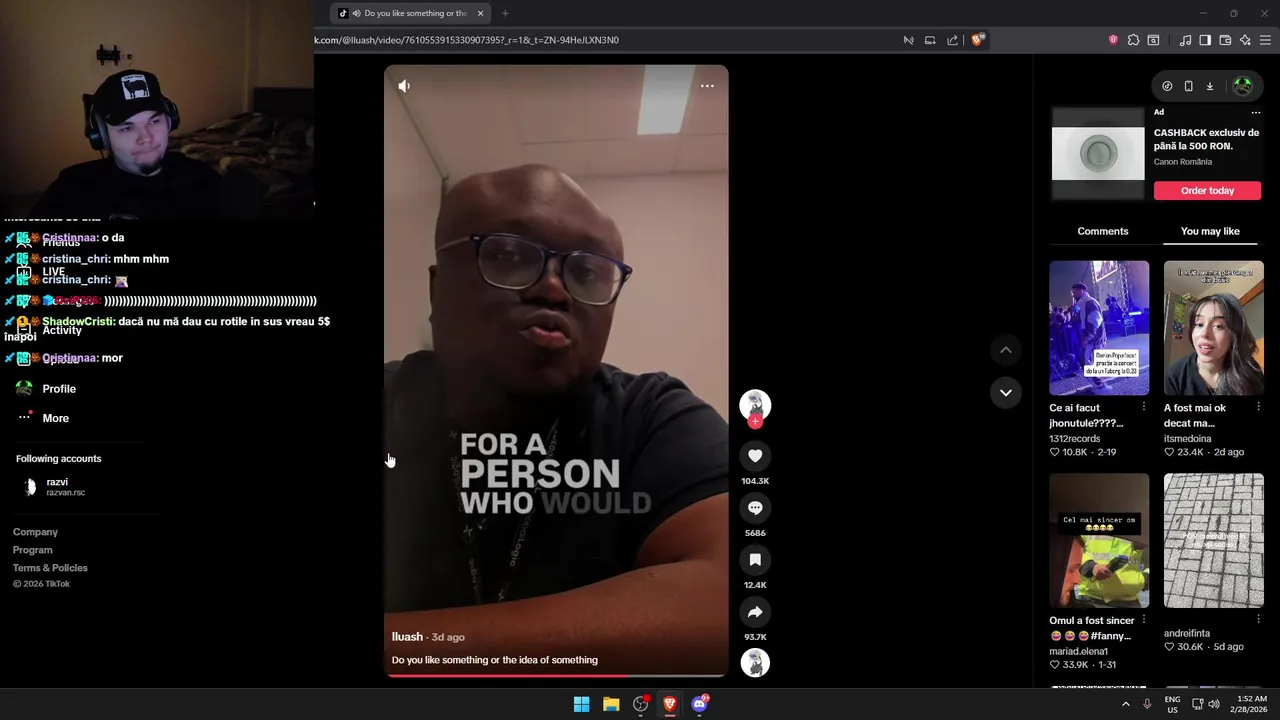This screenshot has width=1280, height=720.
Task: Switch to the You may like tab
Action: 1210,231
